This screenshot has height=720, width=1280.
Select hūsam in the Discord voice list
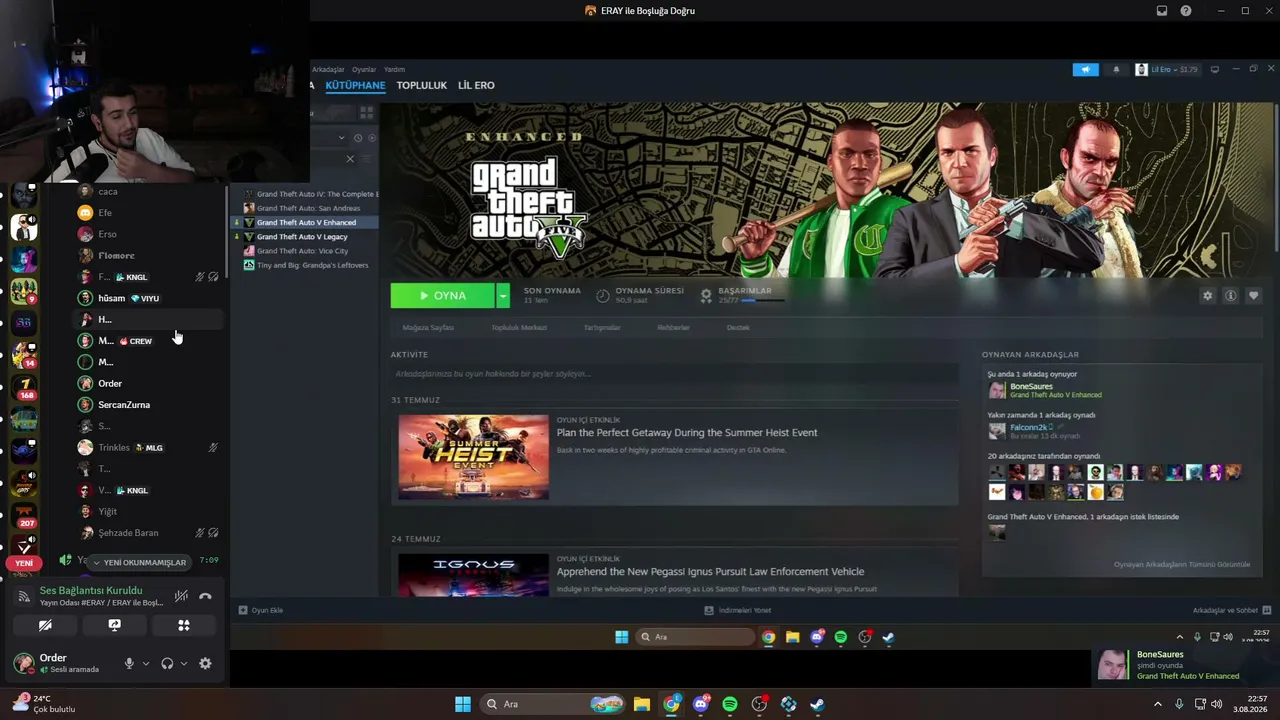tap(111, 298)
